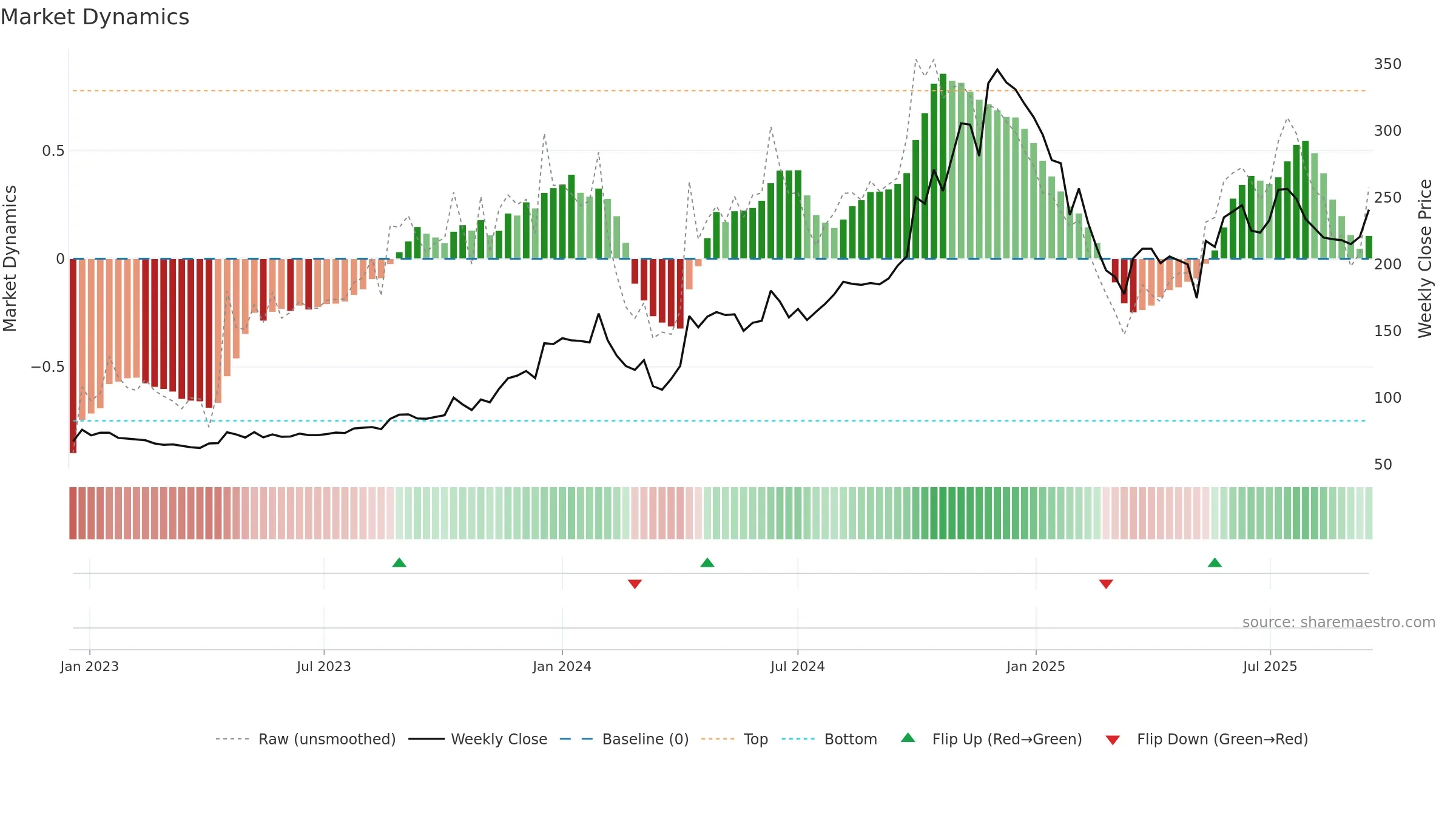The height and width of the screenshot is (819, 1456).
Task: Click the dark red heatmap strip segment at January 2023
Action: (73, 513)
